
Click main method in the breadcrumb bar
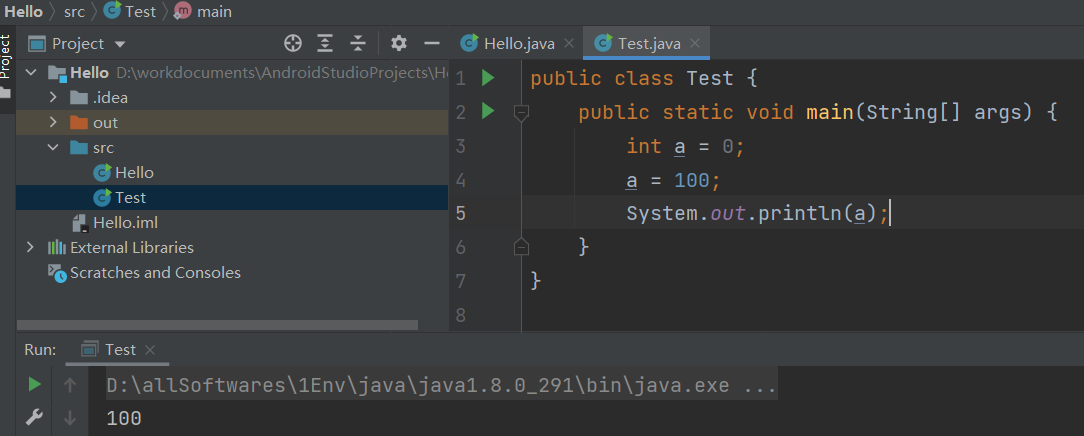[x=203, y=12]
